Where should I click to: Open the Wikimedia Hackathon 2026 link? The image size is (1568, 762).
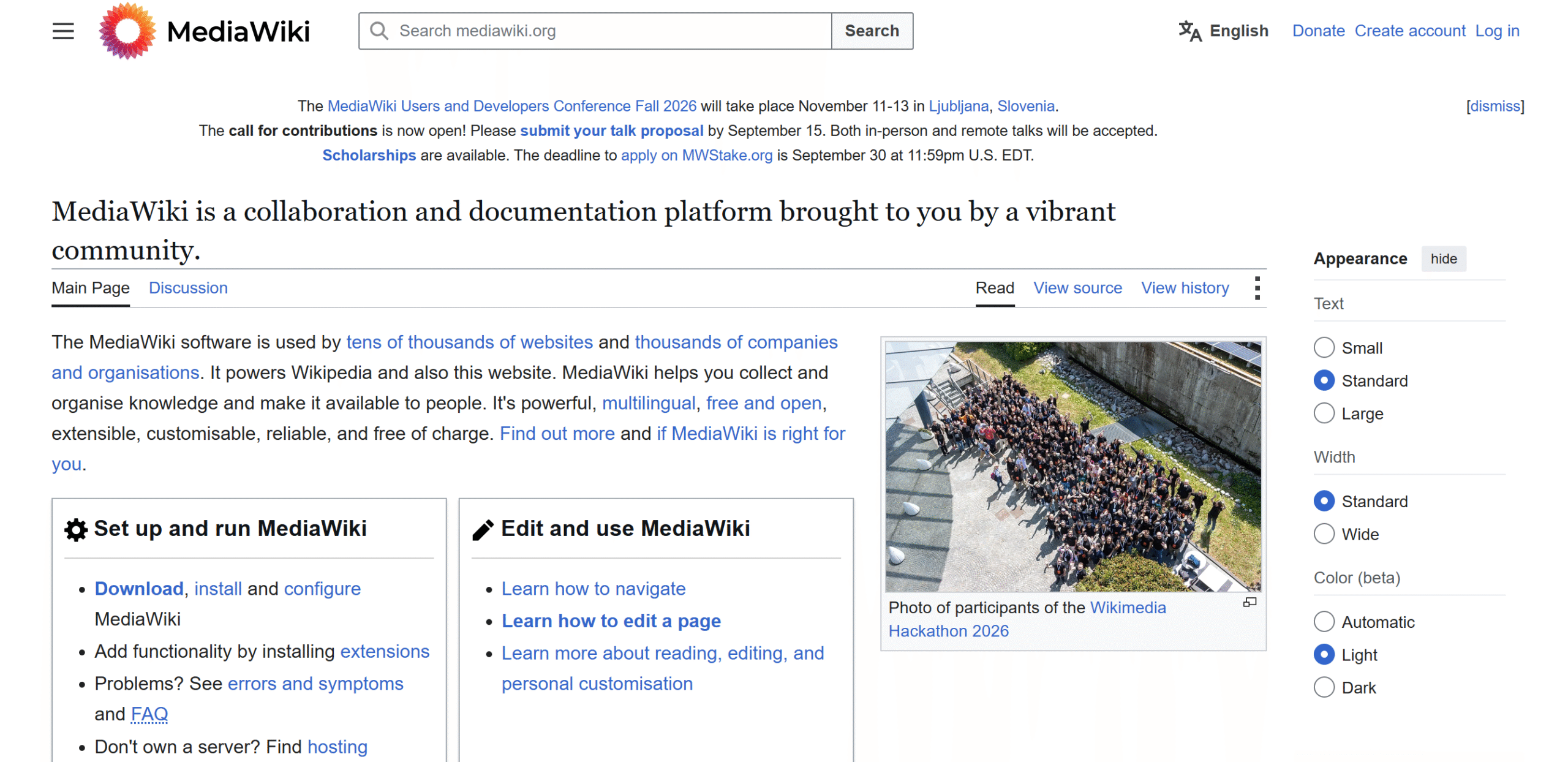(x=1027, y=619)
